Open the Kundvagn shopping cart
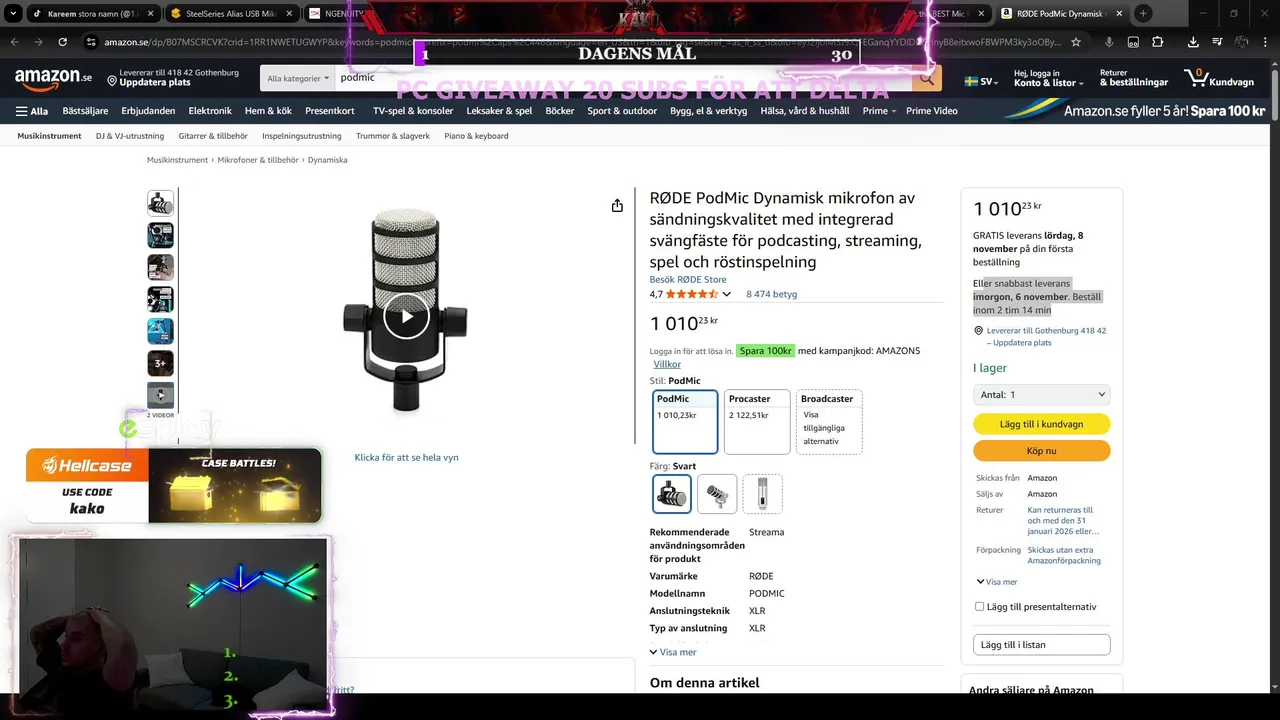1280x720 pixels. (1218, 78)
